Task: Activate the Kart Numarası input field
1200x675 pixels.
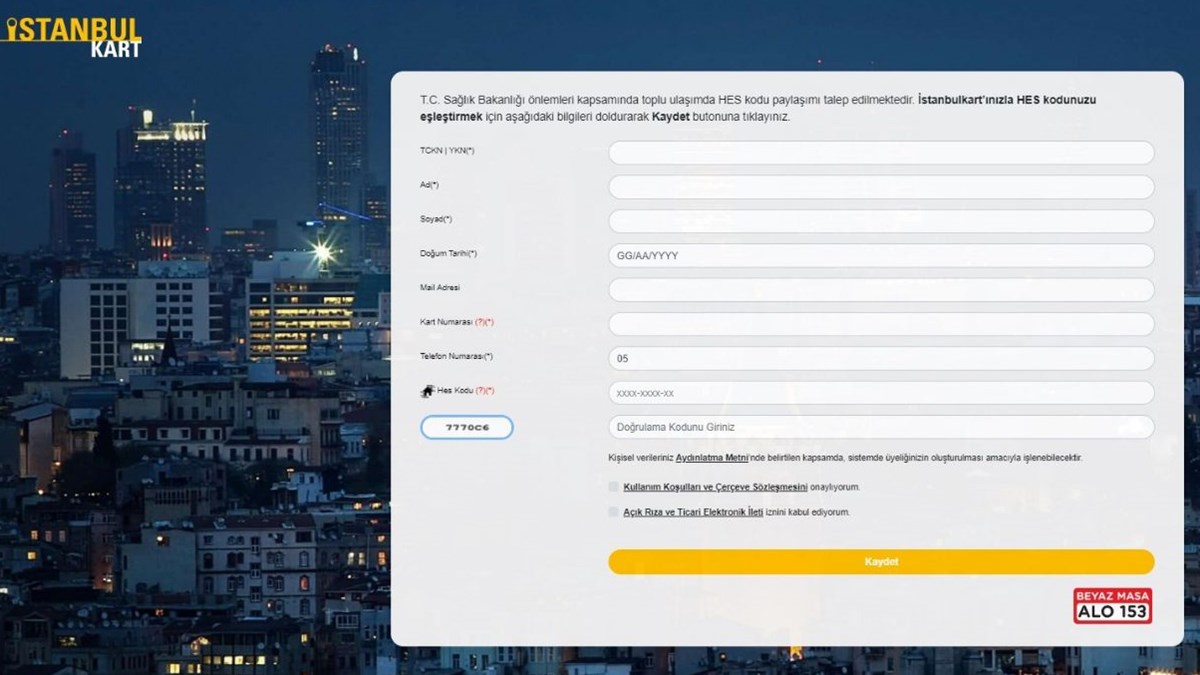Action: [881, 324]
